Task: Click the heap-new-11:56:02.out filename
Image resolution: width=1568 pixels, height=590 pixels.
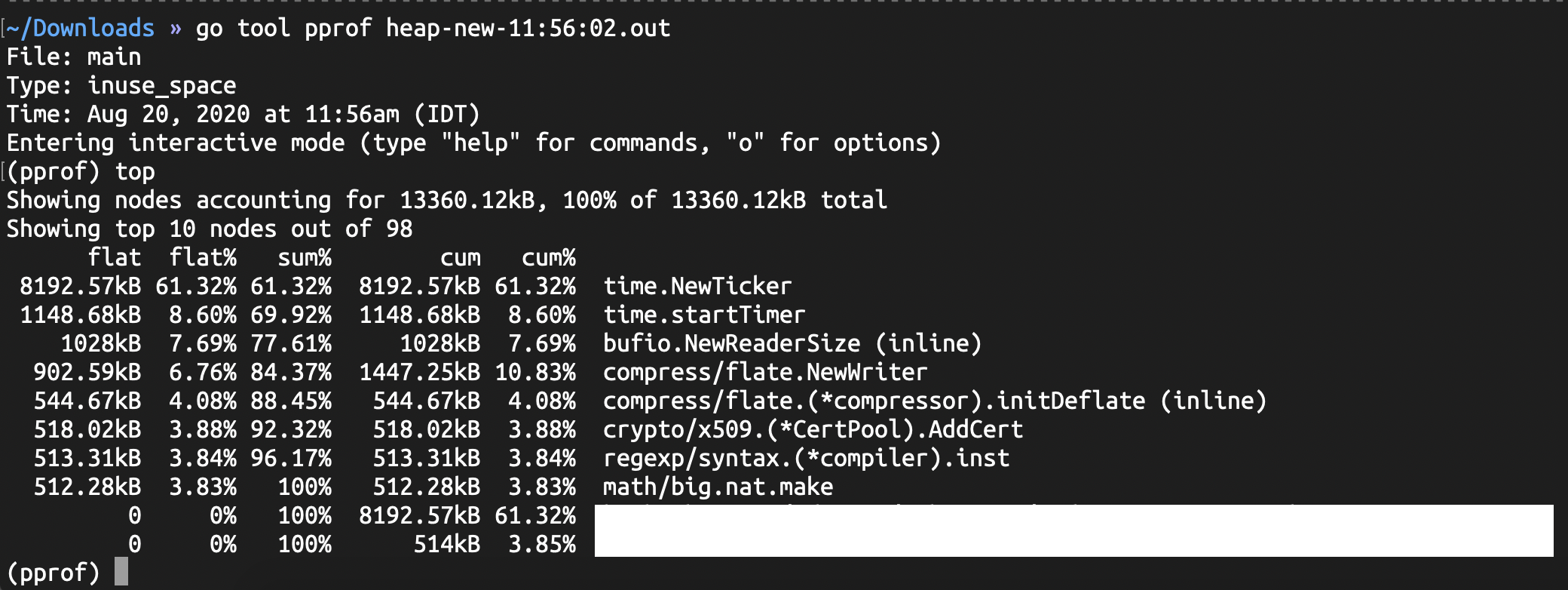Action: [x=528, y=29]
